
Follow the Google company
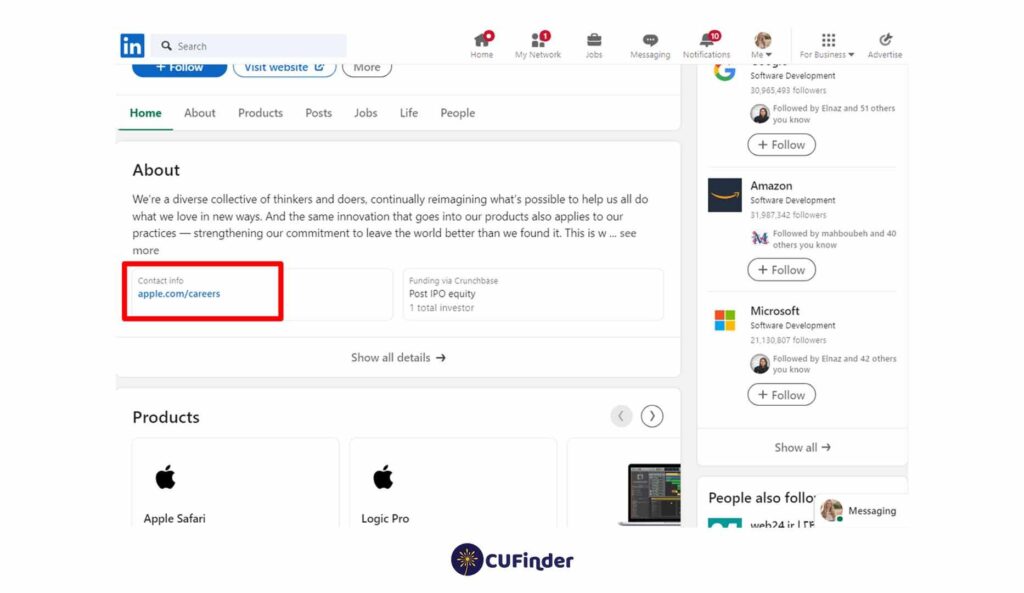click(x=781, y=145)
